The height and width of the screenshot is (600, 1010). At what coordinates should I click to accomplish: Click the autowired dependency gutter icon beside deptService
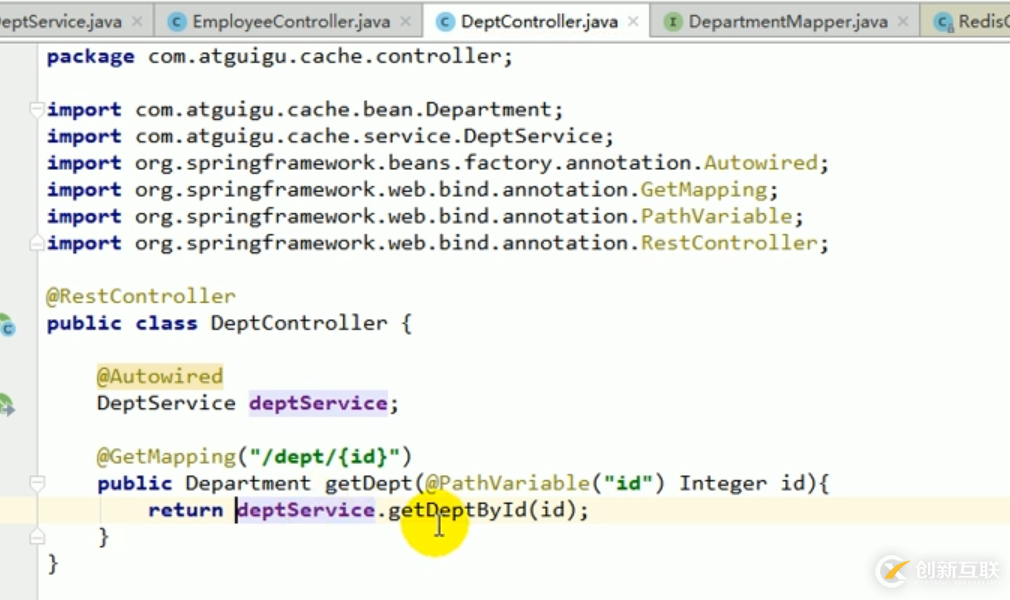click(6, 405)
